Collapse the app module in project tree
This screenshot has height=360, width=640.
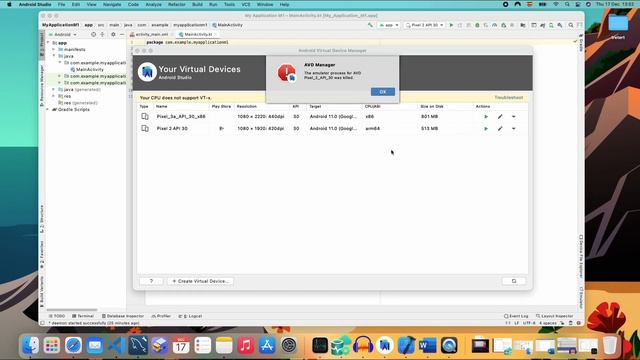[x=49, y=42]
